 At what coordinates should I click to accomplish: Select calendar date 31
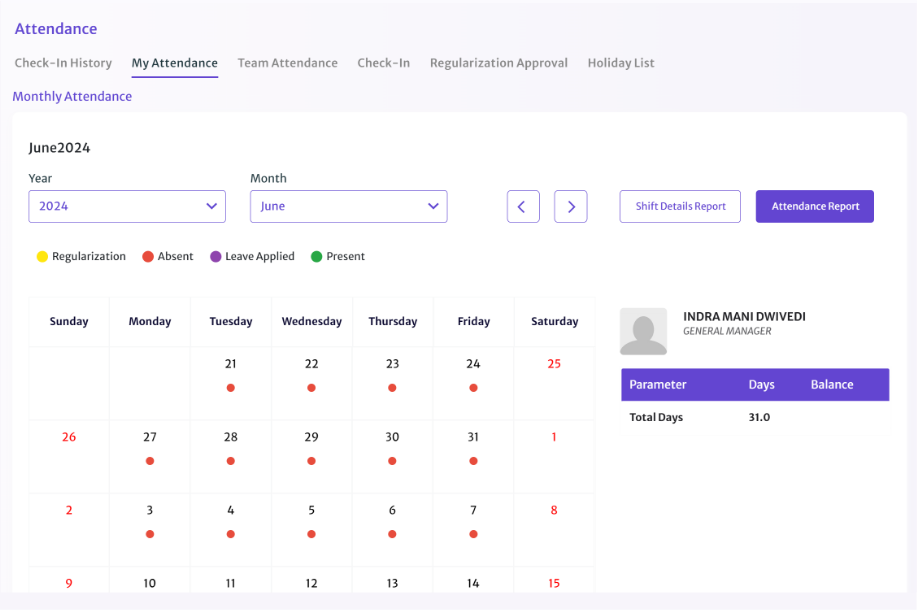(473, 437)
